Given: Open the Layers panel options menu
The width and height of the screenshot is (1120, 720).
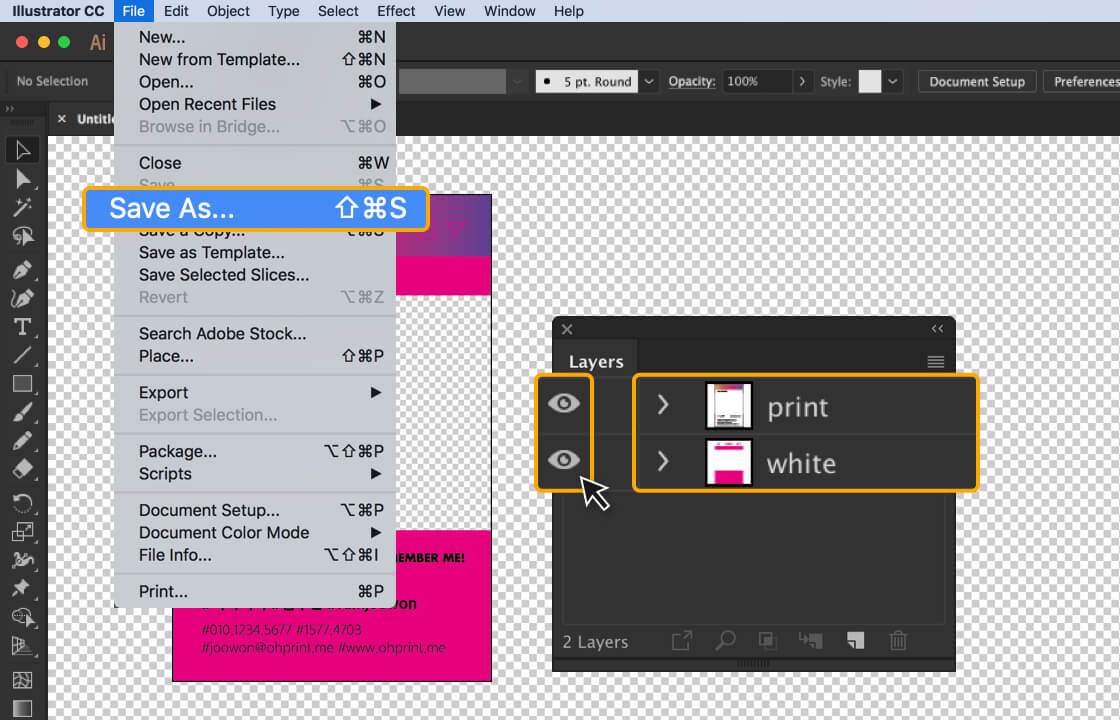Looking at the screenshot, I should 935,362.
